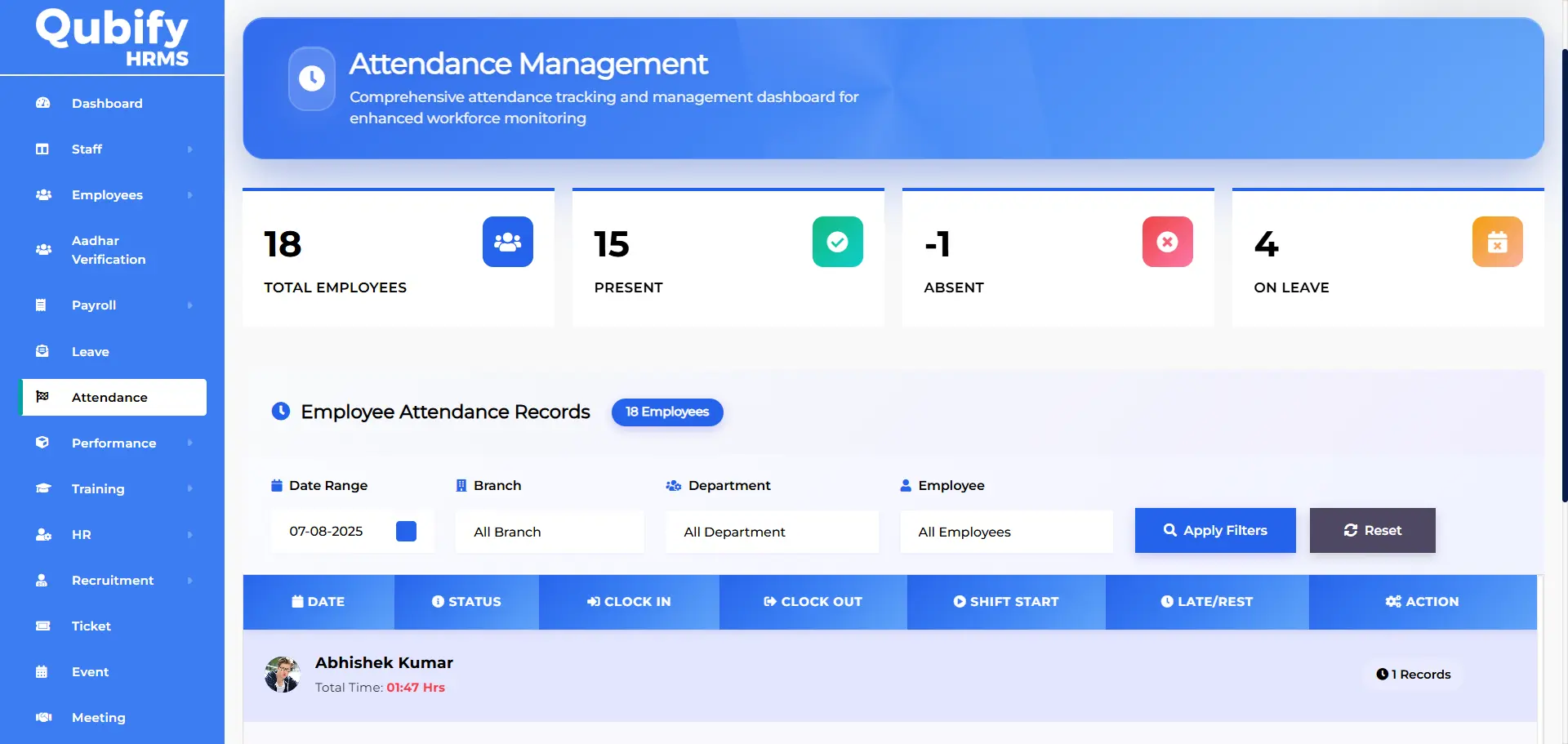Click the Ticket icon in sidebar
Screen dimensions: 1568x744
click(43, 626)
